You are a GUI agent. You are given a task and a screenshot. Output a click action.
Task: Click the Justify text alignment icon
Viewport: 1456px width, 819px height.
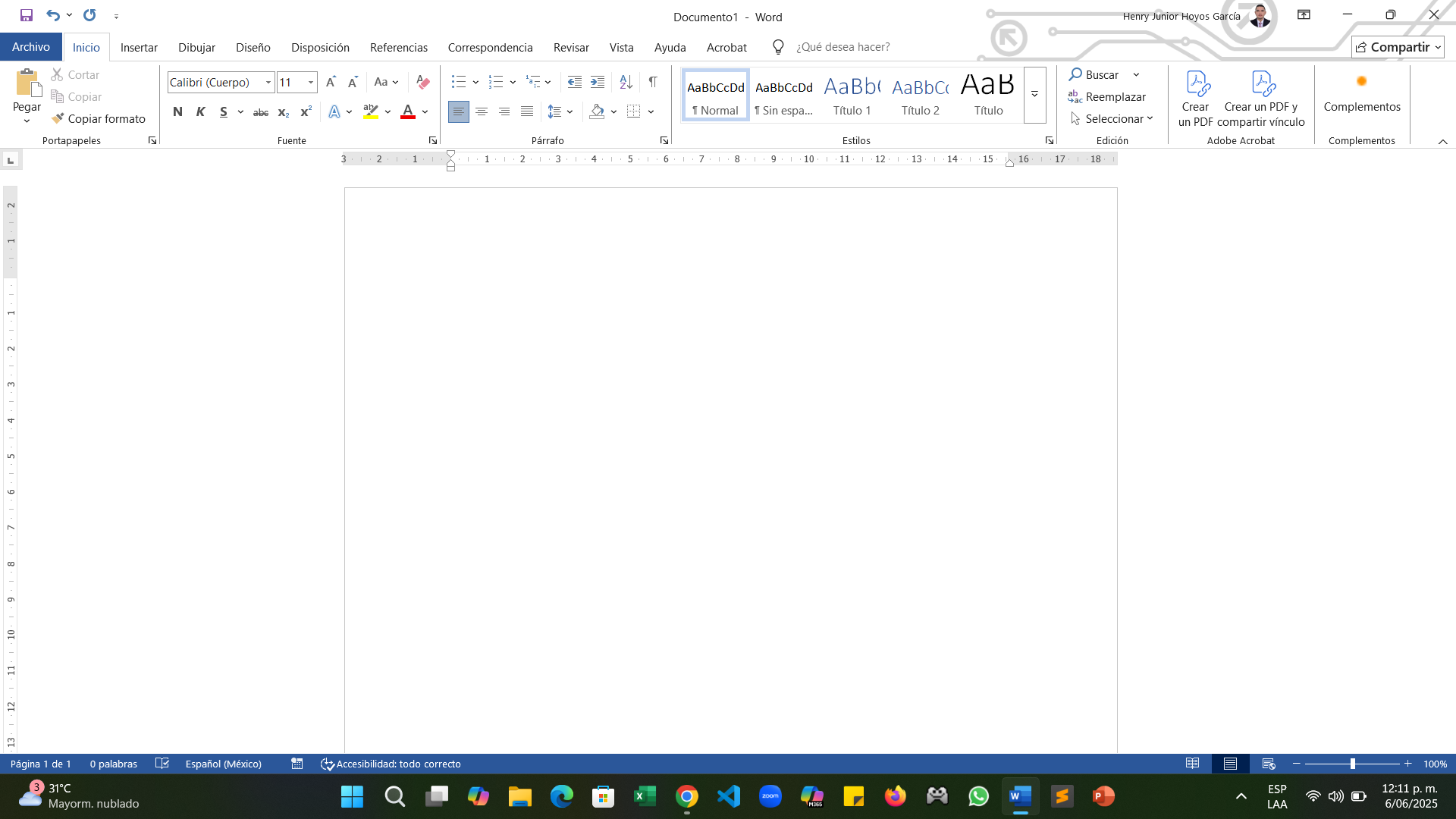tap(527, 111)
